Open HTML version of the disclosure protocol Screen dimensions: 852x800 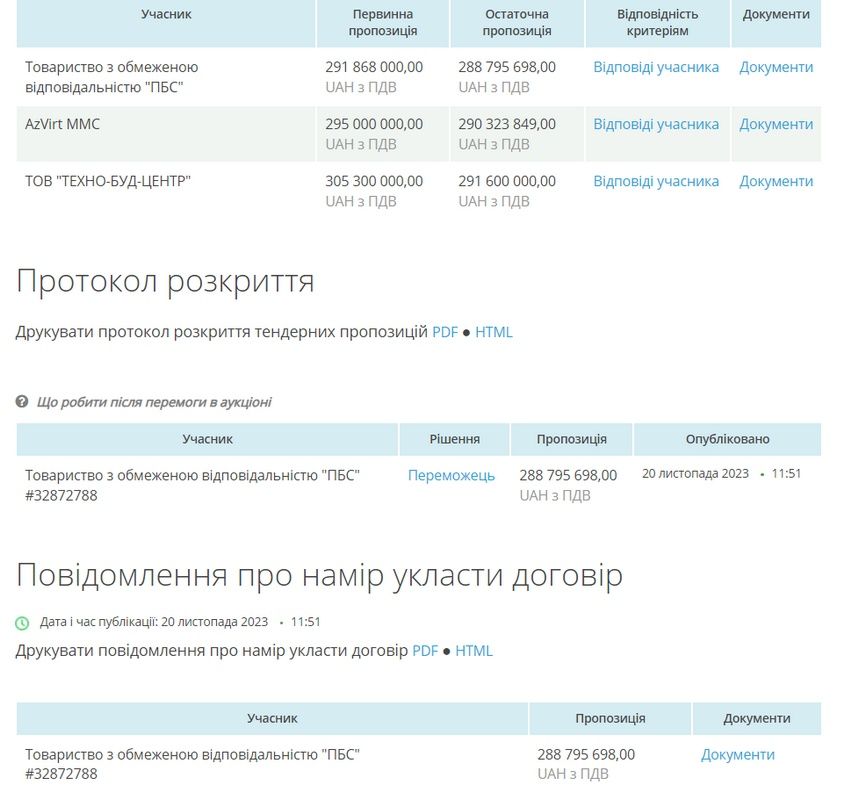[494, 331]
